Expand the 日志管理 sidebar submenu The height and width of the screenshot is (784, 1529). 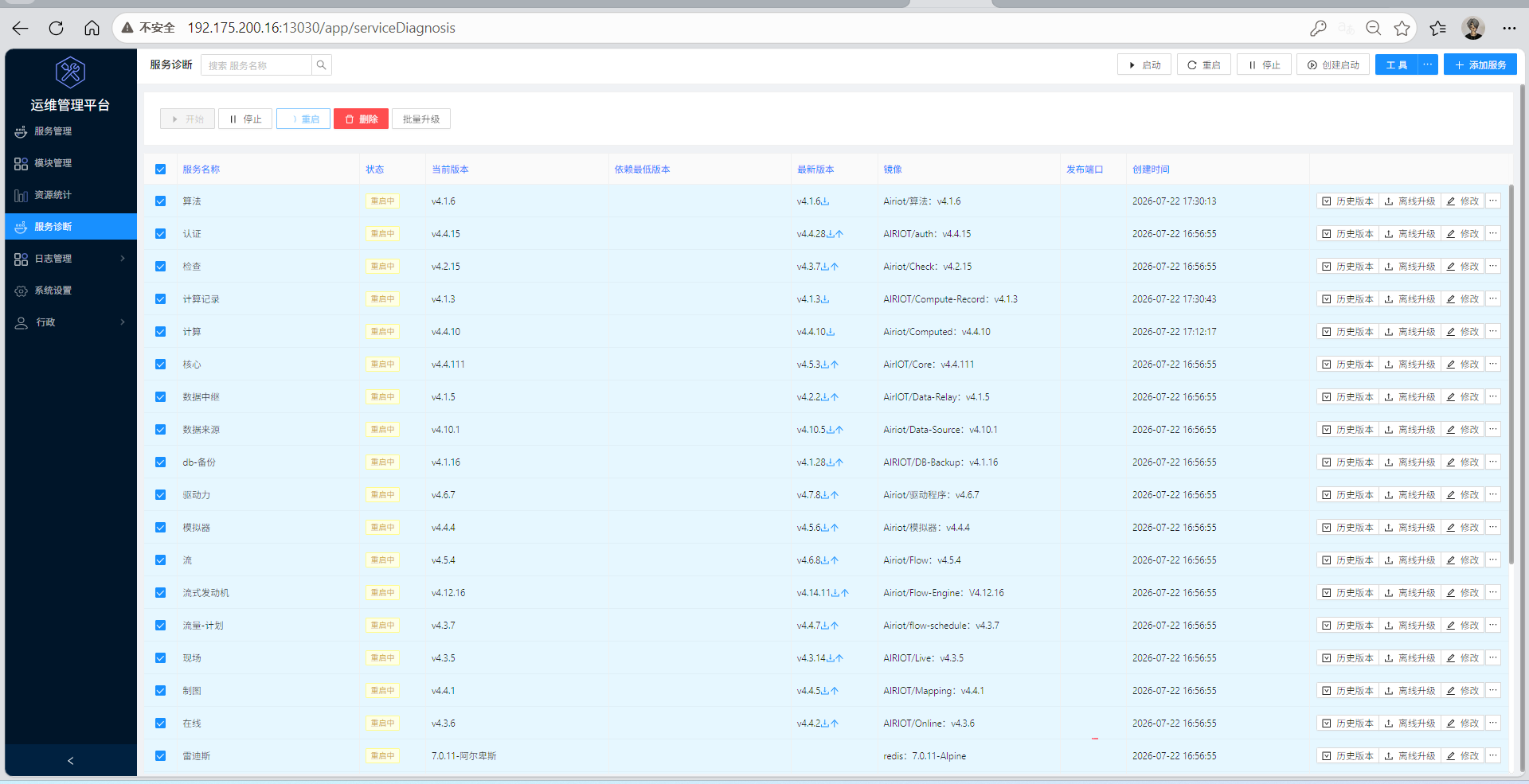coord(71,259)
